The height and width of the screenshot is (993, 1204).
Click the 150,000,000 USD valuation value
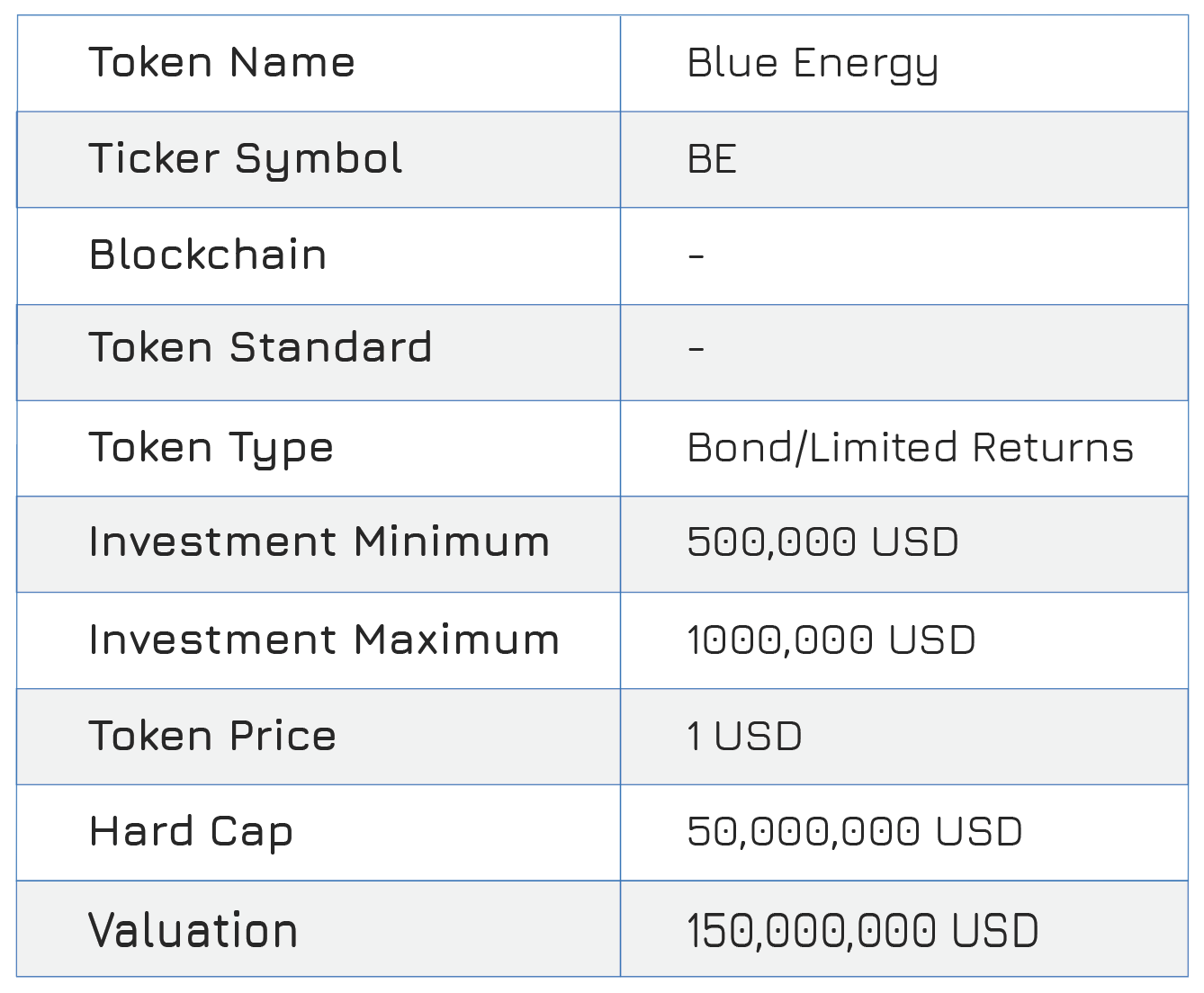[x=862, y=931]
